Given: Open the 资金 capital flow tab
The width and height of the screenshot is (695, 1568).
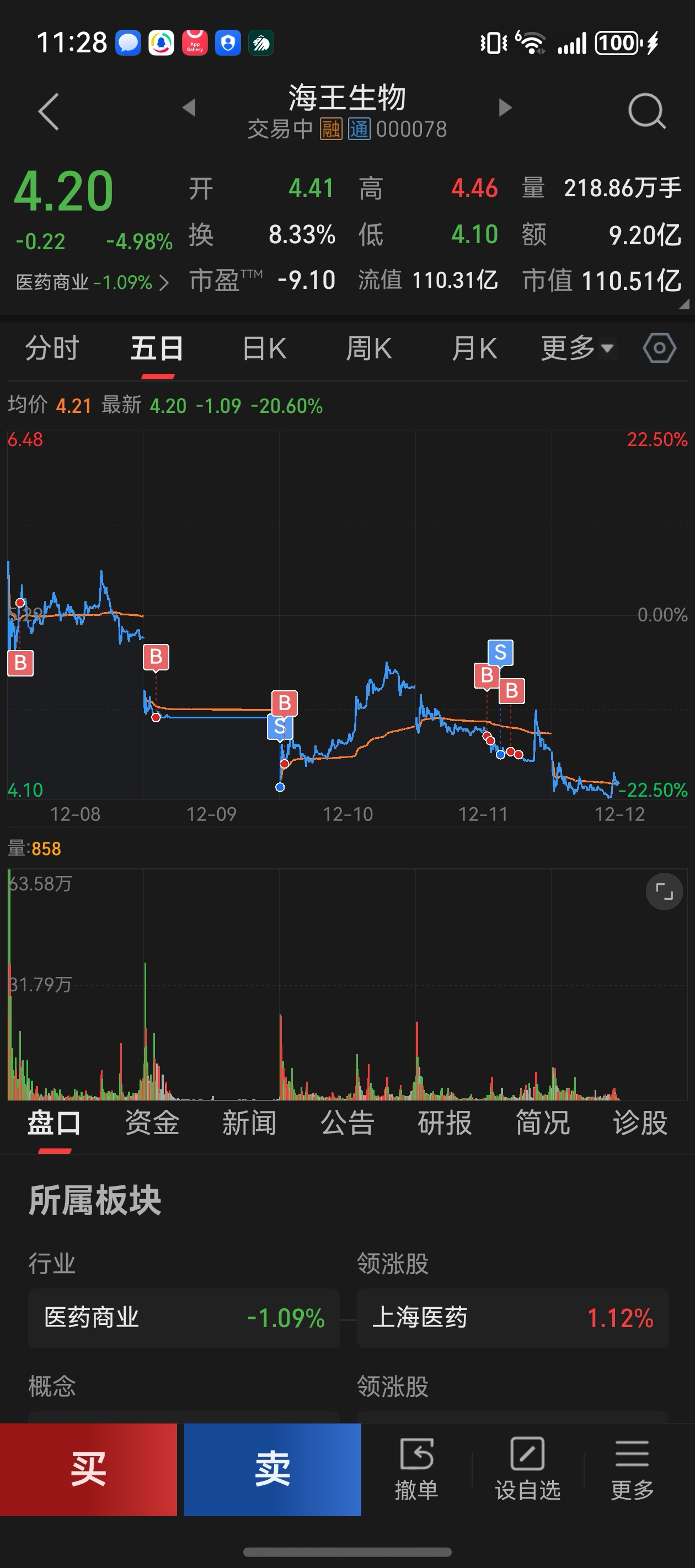Looking at the screenshot, I should 152,1123.
